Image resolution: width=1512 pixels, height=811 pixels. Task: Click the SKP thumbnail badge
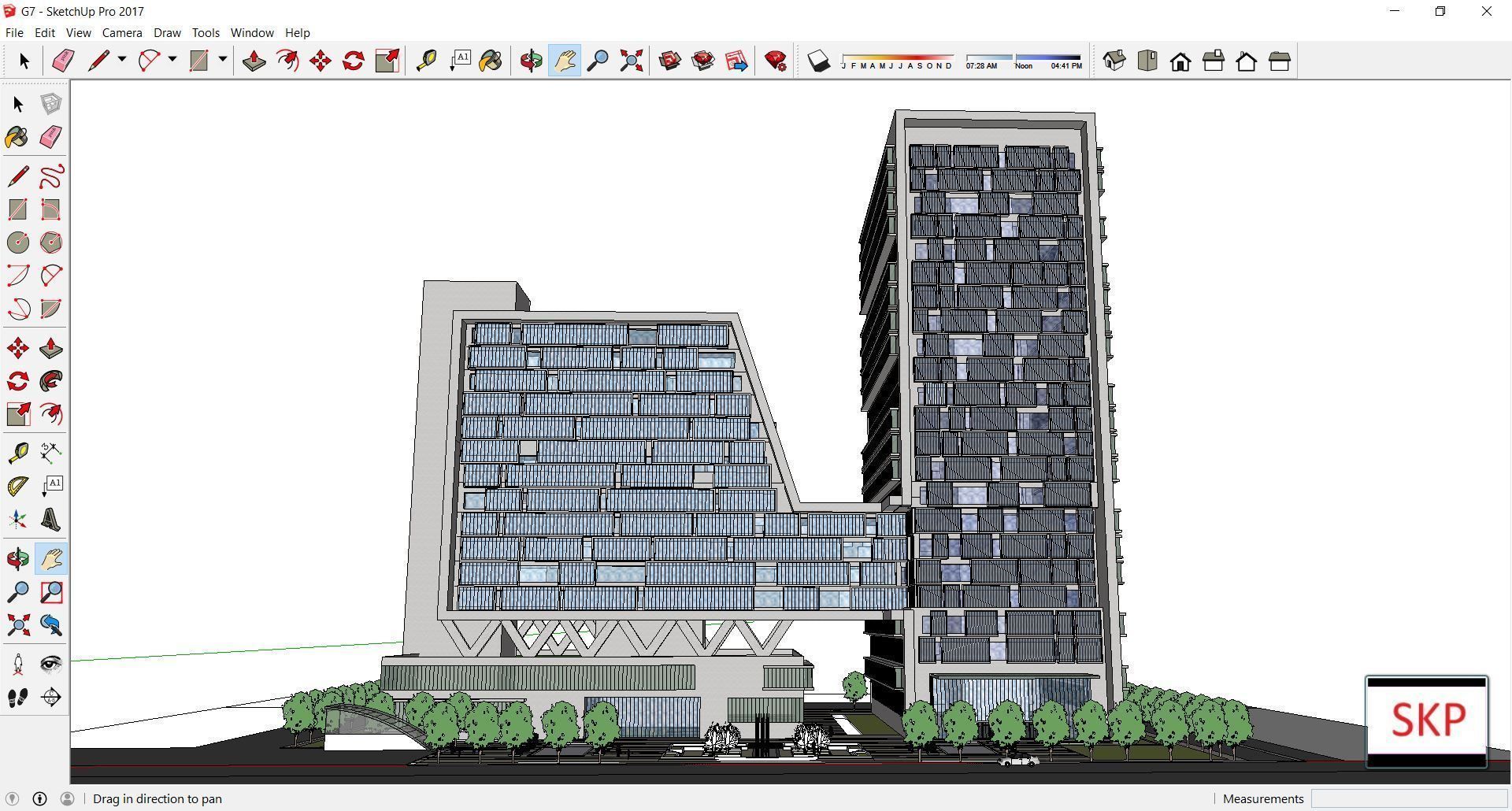[x=1427, y=721]
